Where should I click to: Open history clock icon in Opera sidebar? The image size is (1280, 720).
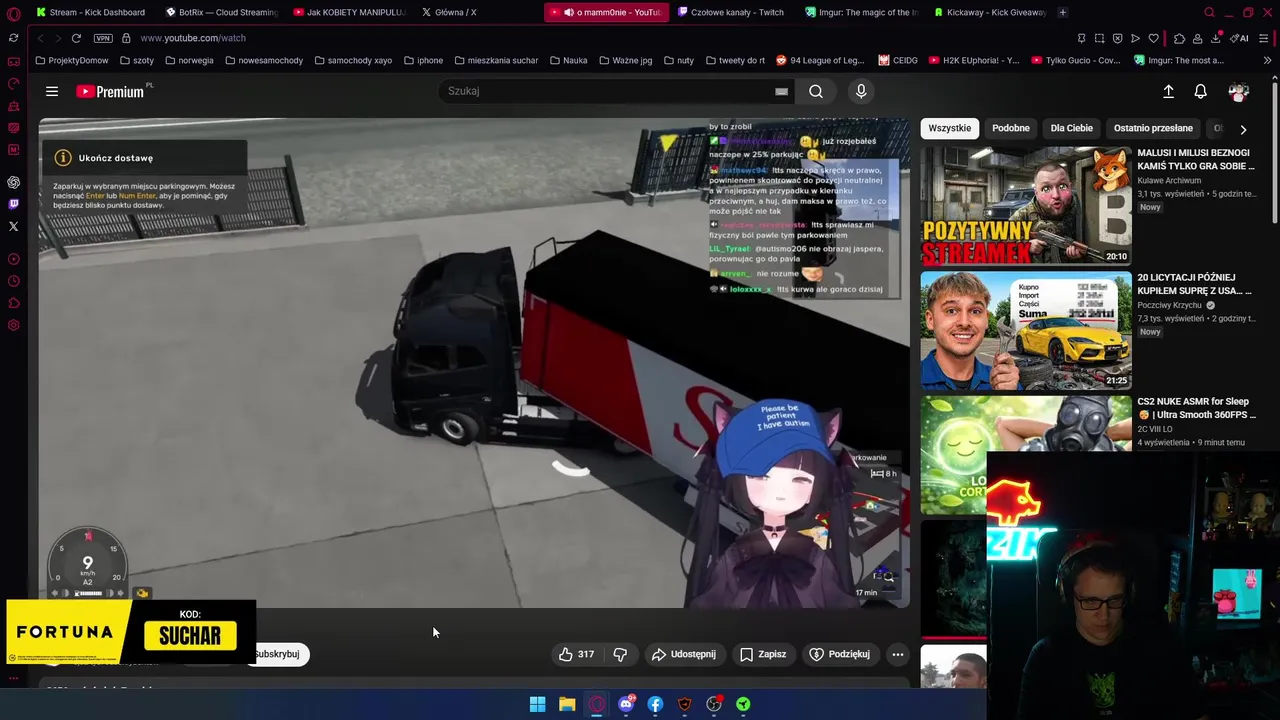point(13,281)
